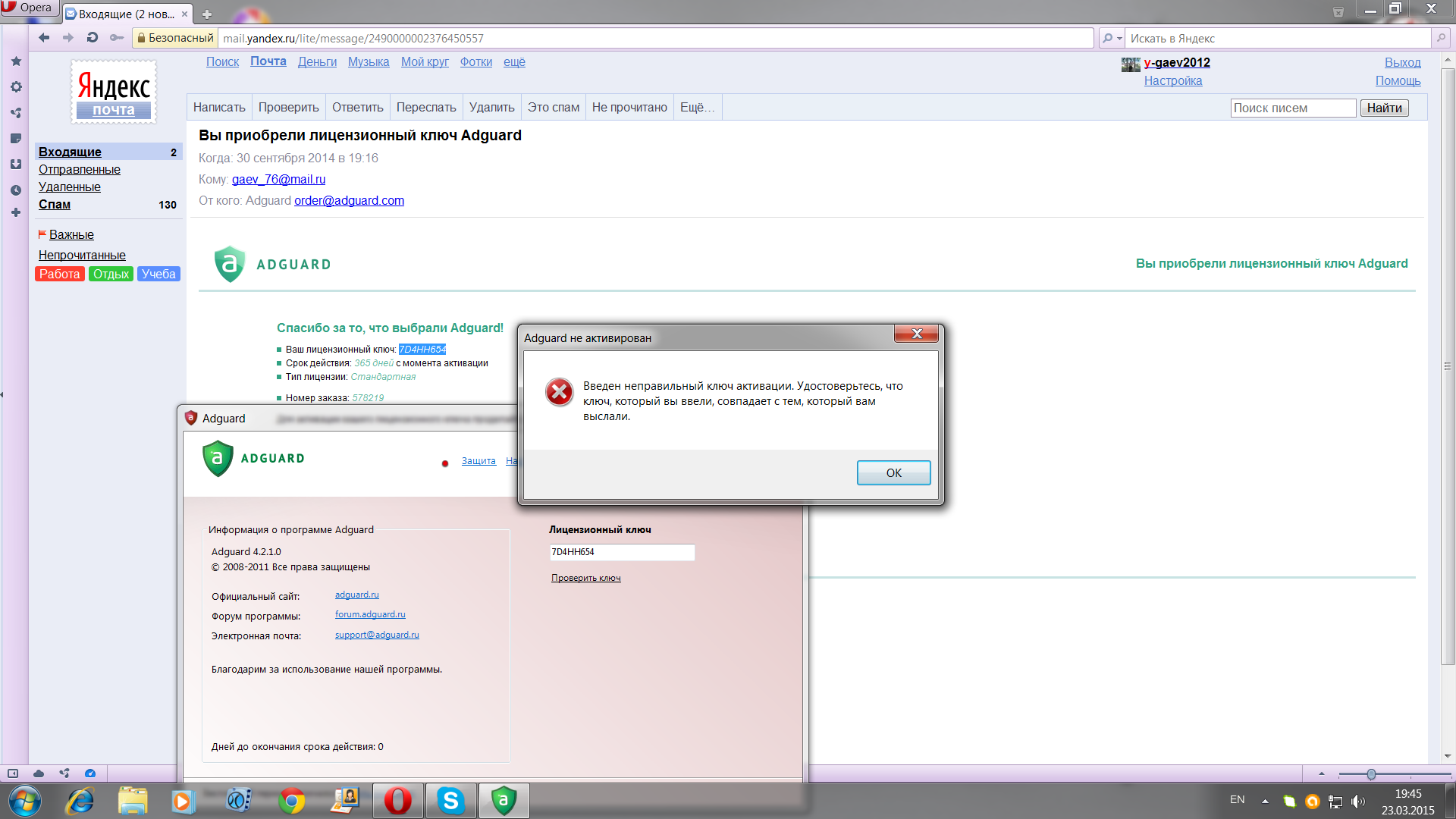Show hidden tray icons arrow
1456x819 pixels.
pos(1265,801)
